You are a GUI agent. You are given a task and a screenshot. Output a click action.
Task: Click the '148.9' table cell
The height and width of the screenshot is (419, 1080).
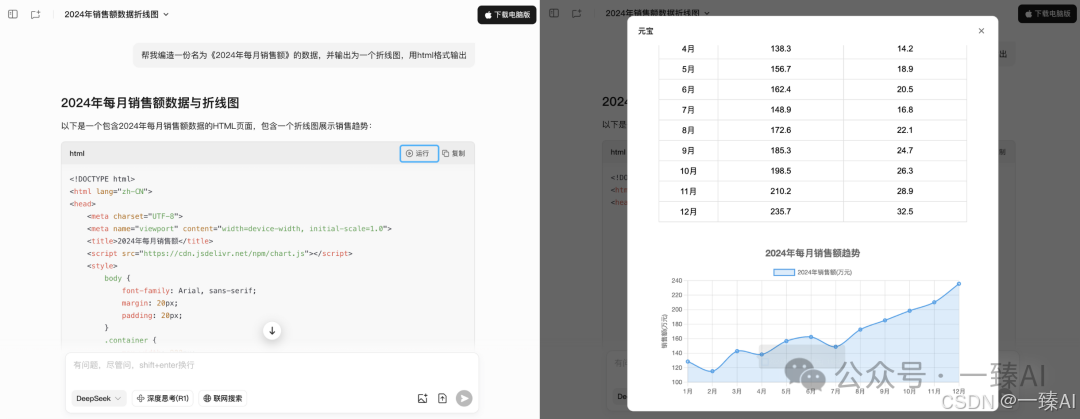point(781,110)
